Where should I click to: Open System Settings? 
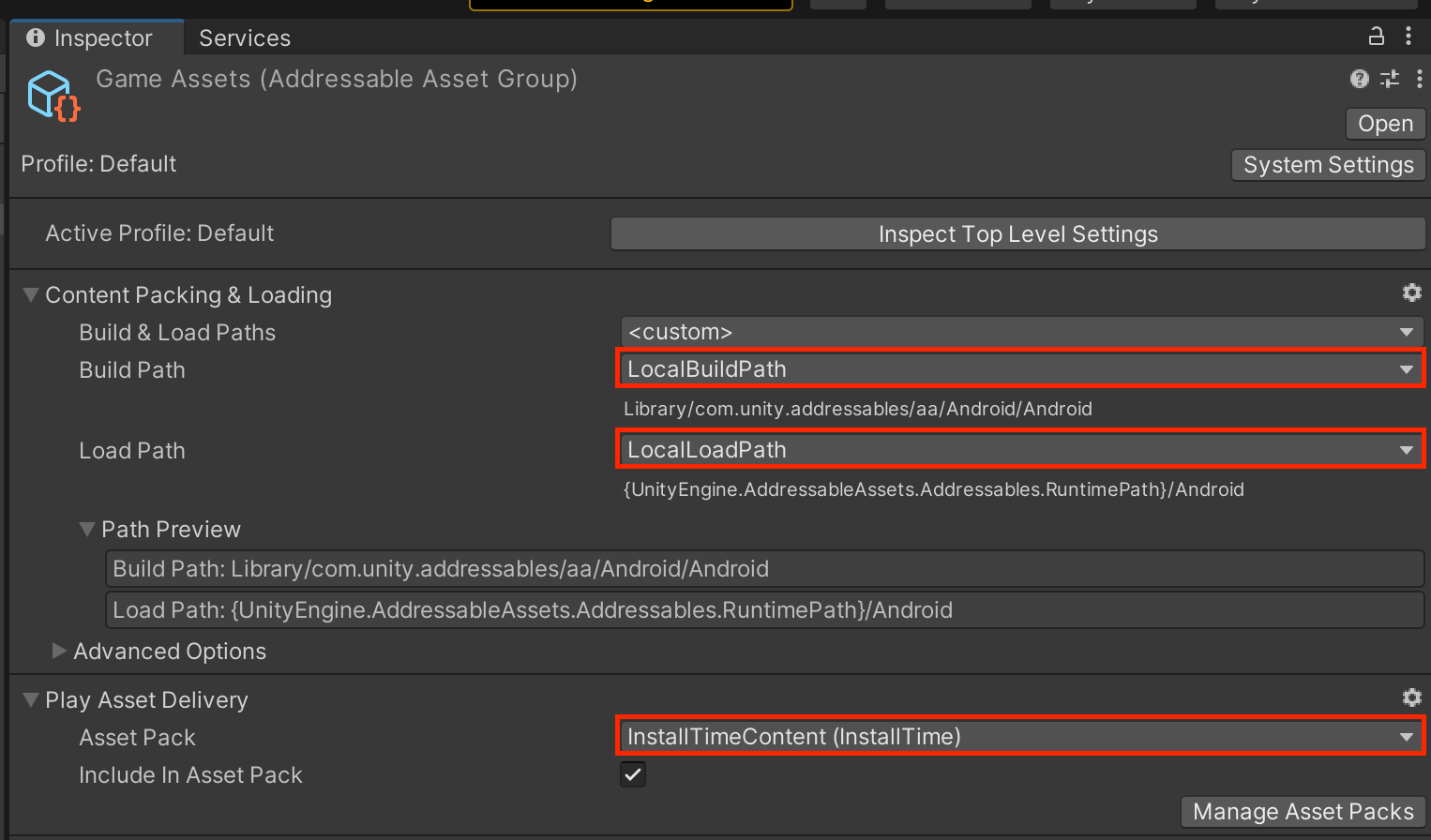(1328, 165)
